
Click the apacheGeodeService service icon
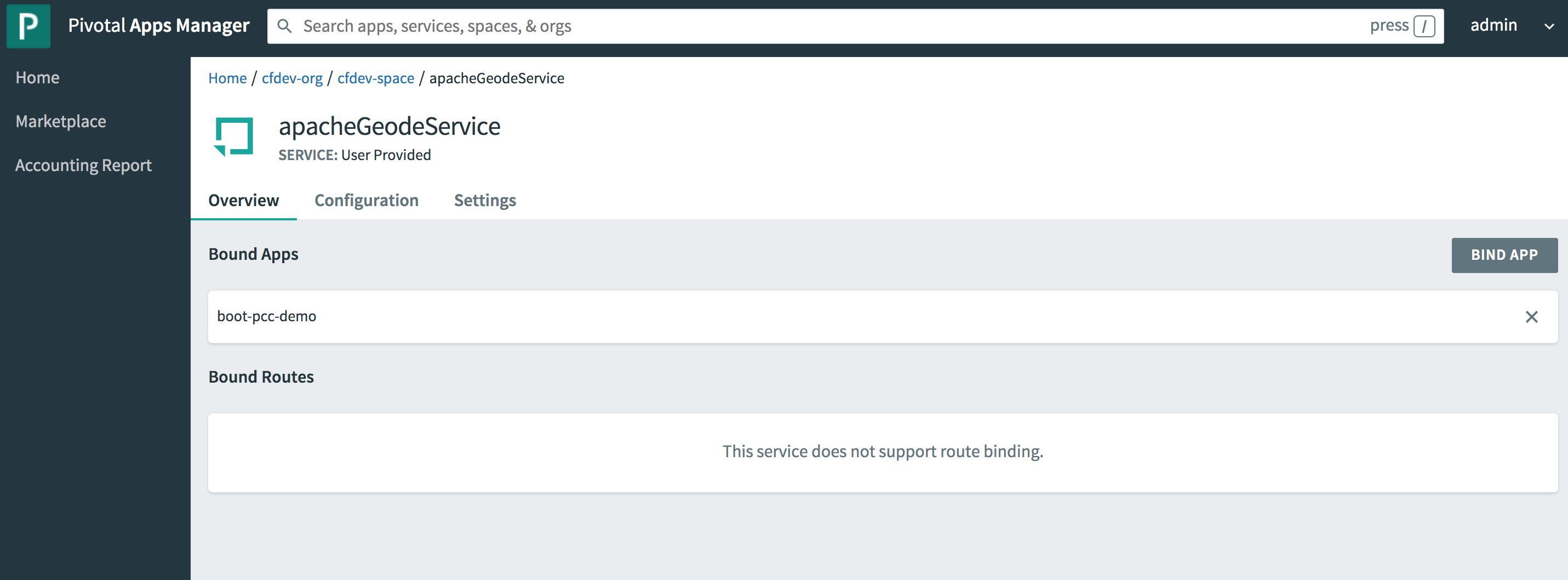click(x=234, y=137)
